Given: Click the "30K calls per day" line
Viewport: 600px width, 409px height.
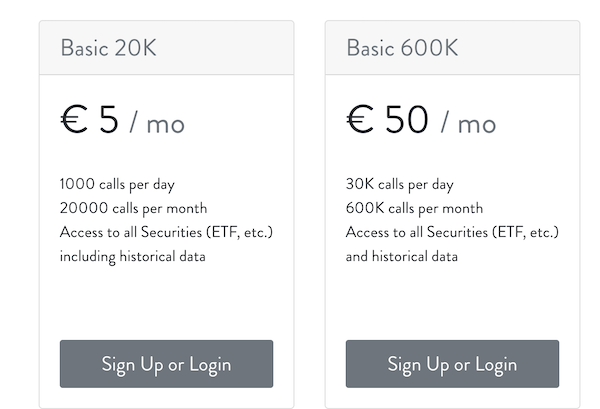Looking at the screenshot, I should 399,184.
